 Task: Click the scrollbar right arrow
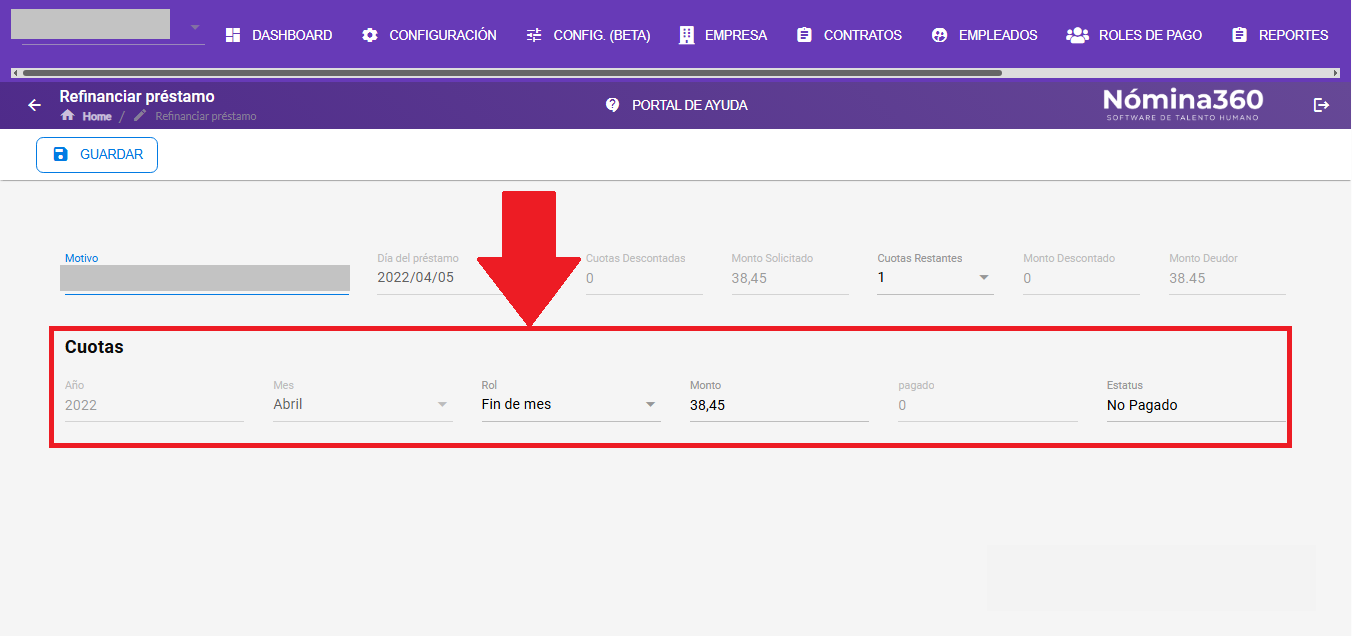pyautogui.click(x=1336, y=73)
